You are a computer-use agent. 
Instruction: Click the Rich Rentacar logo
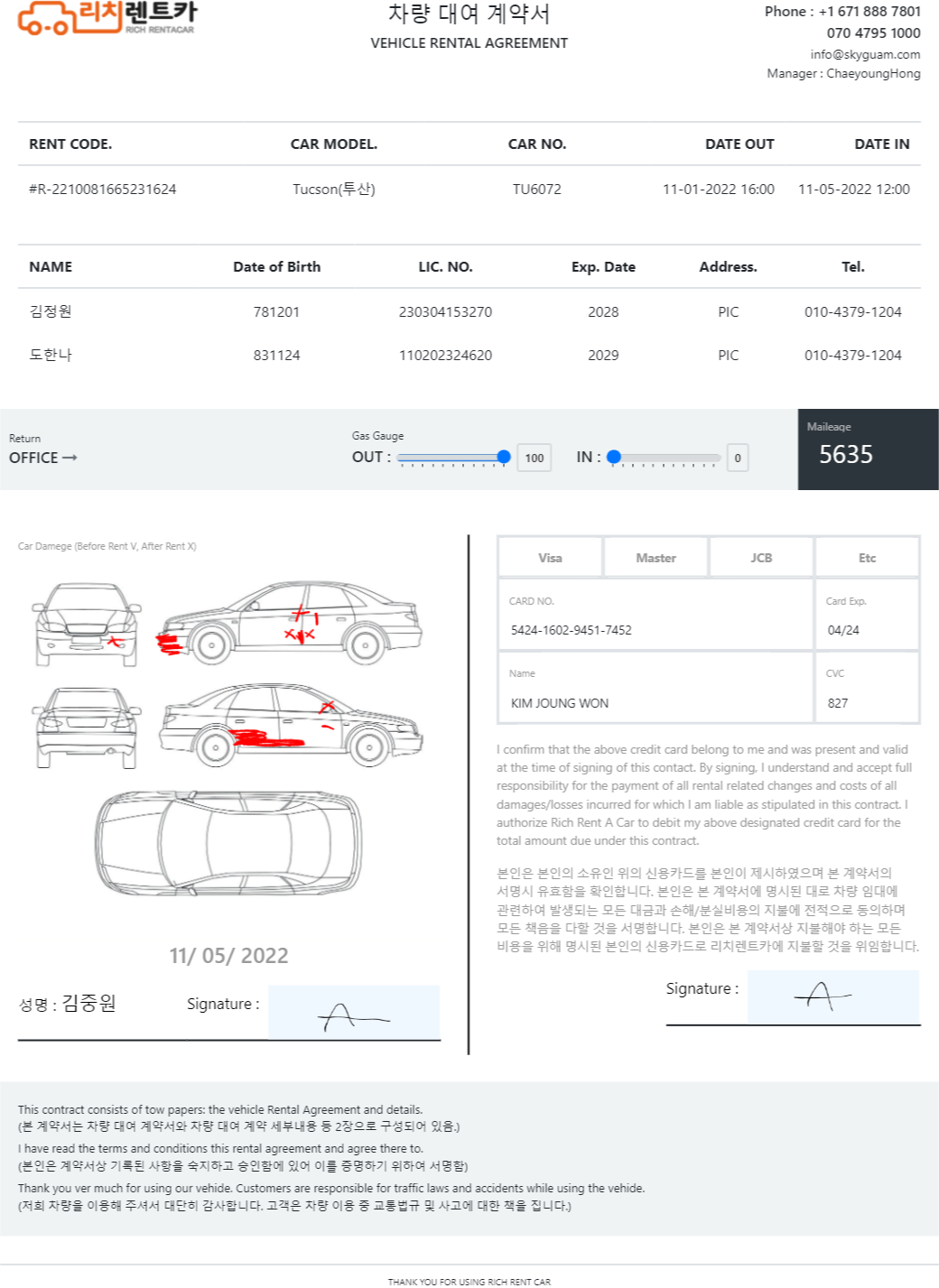pos(107,17)
